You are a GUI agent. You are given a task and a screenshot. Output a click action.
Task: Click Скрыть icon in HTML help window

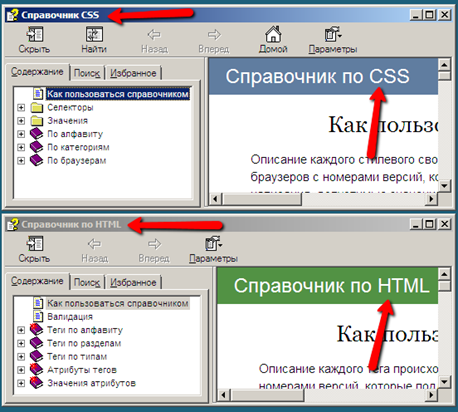pos(34,244)
